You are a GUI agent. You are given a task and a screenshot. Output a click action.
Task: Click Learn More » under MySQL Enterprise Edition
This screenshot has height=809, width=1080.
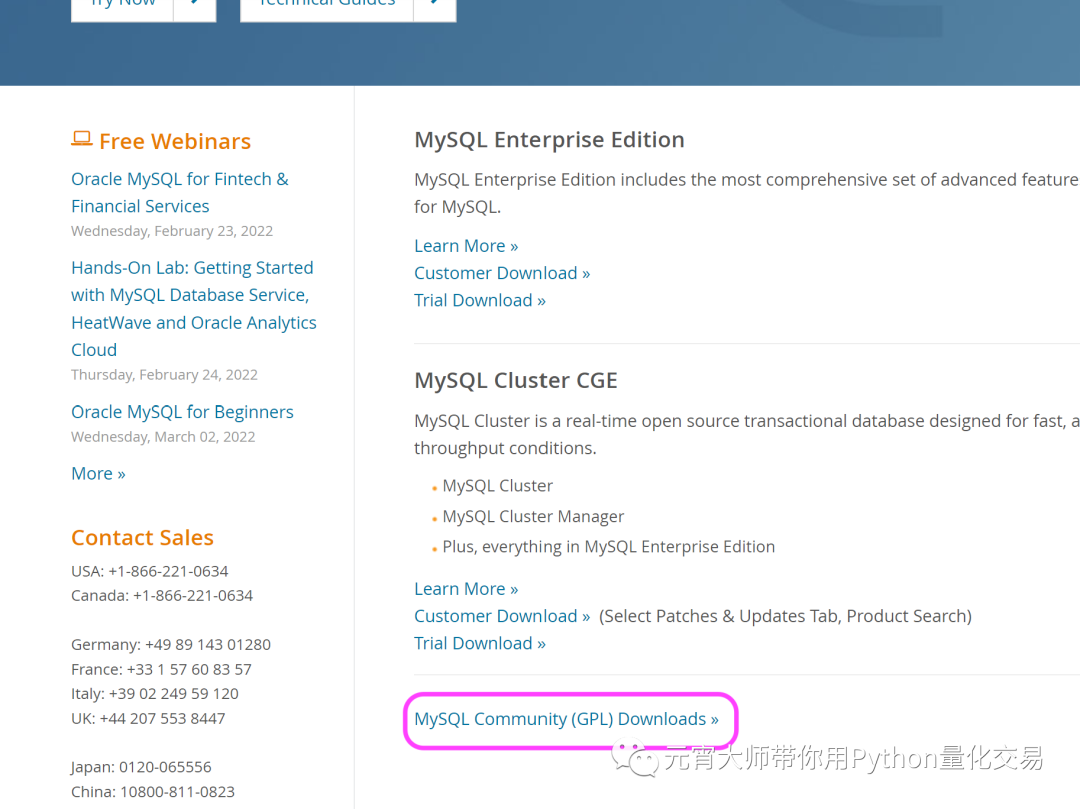[466, 246]
